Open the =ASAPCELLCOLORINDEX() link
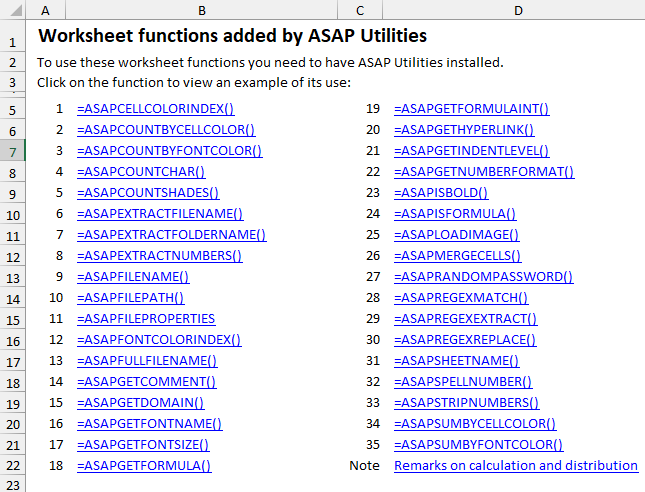 pyautogui.click(x=155, y=109)
